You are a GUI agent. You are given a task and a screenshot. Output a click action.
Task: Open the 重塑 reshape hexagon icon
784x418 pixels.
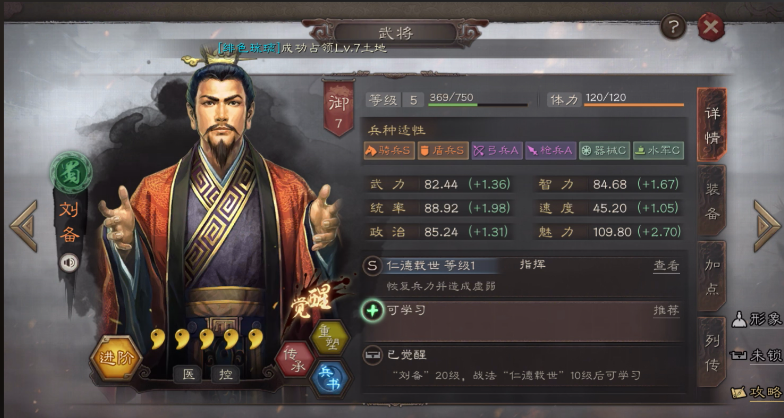click(x=329, y=338)
